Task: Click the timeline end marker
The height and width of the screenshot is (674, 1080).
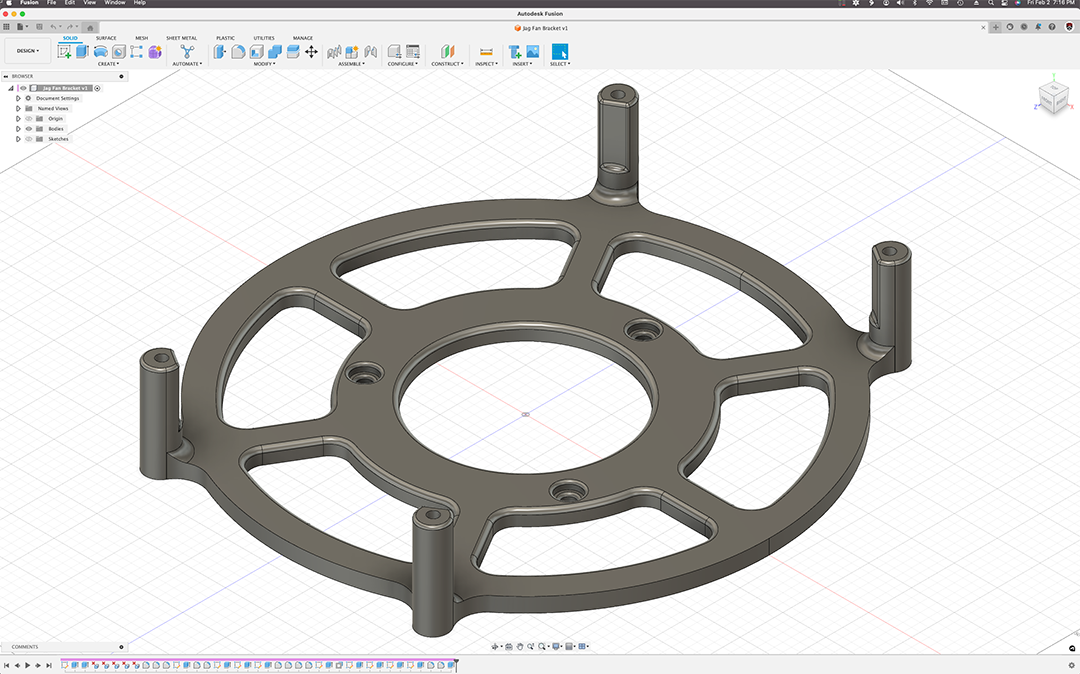Action: point(455,664)
